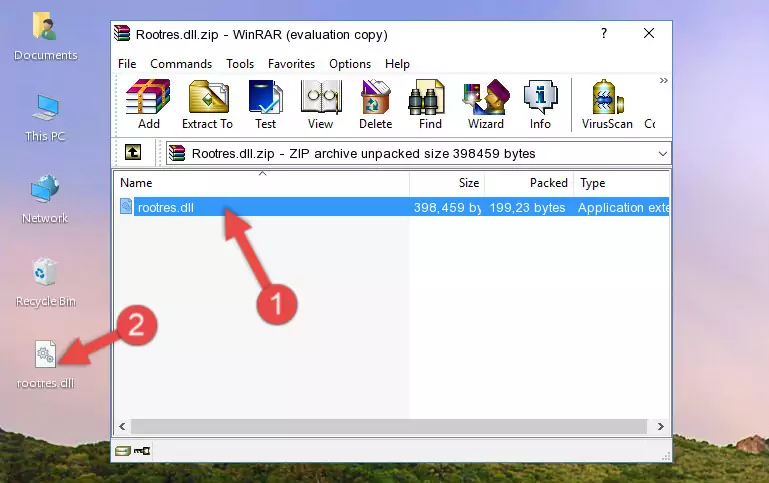The width and height of the screenshot is (769, 483).
Task: Click the WinRAR books title bar icon
Action: click(122, 33)
